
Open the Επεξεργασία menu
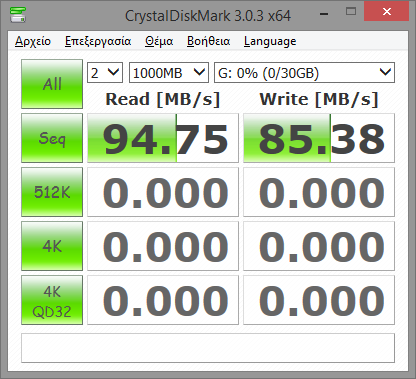(x=98, y=41)
